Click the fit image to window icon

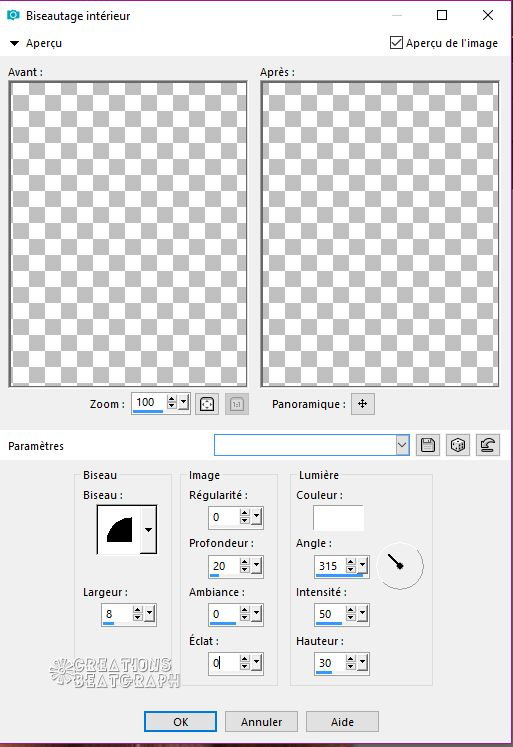tap(207, 404)
